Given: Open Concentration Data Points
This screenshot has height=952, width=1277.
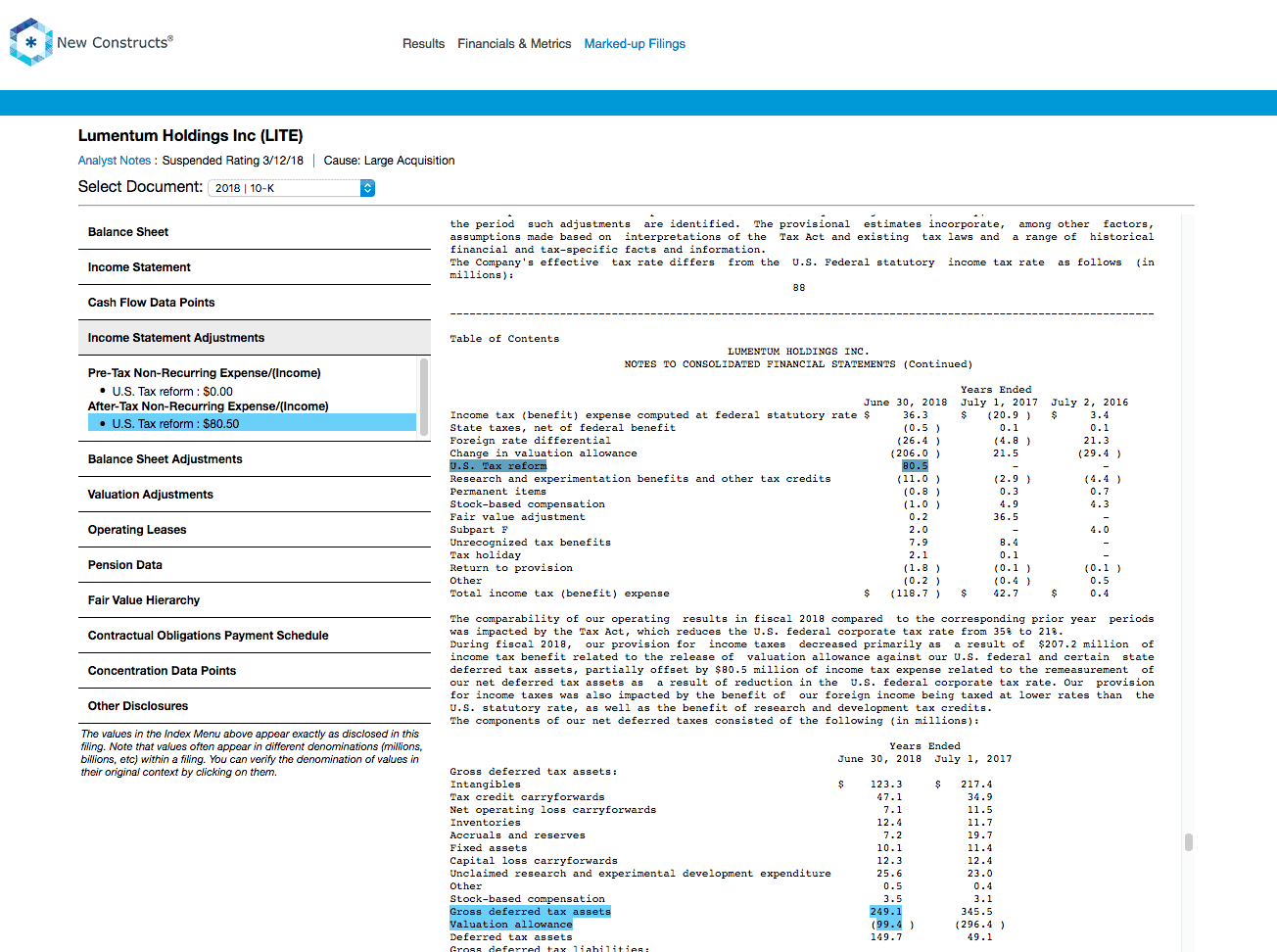Looking at the screenshot, I should click(255, 671).
